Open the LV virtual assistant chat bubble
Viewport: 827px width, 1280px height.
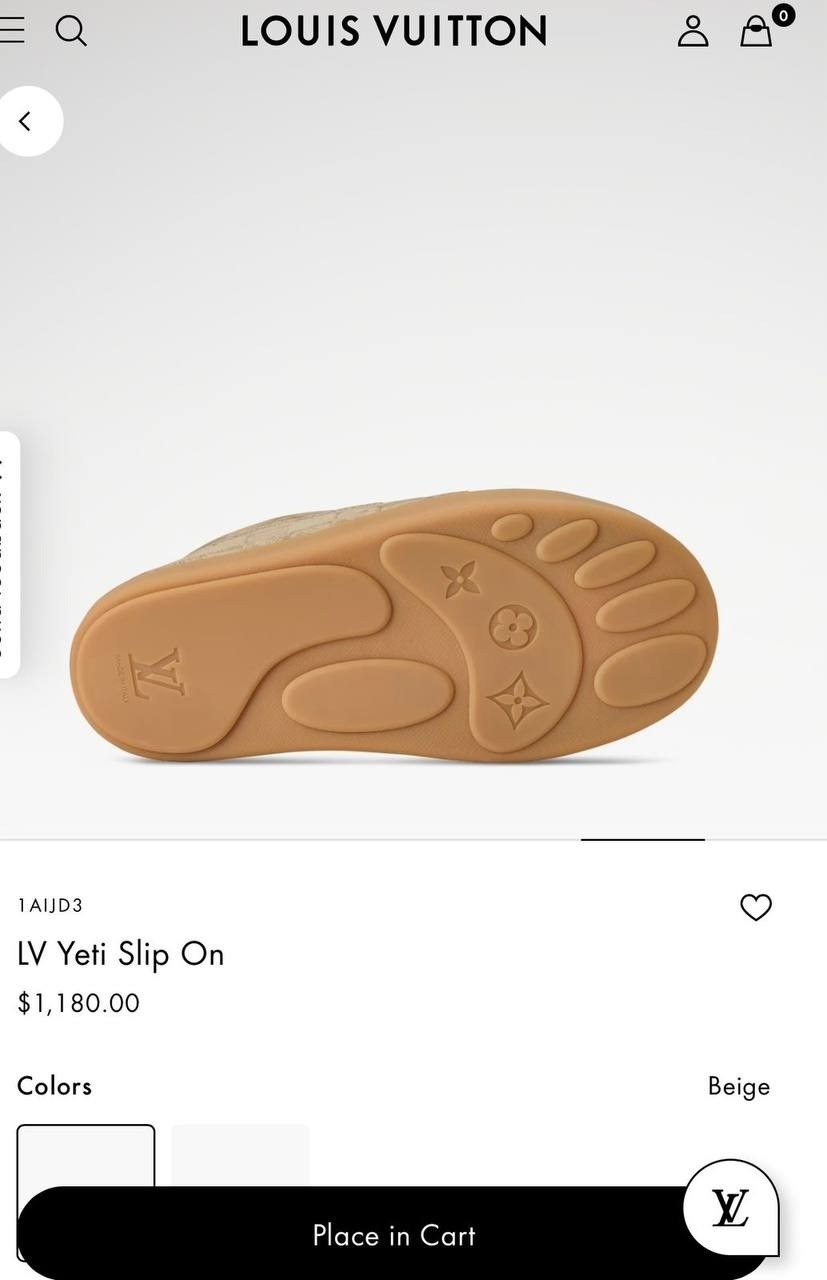click(730, 1208)
